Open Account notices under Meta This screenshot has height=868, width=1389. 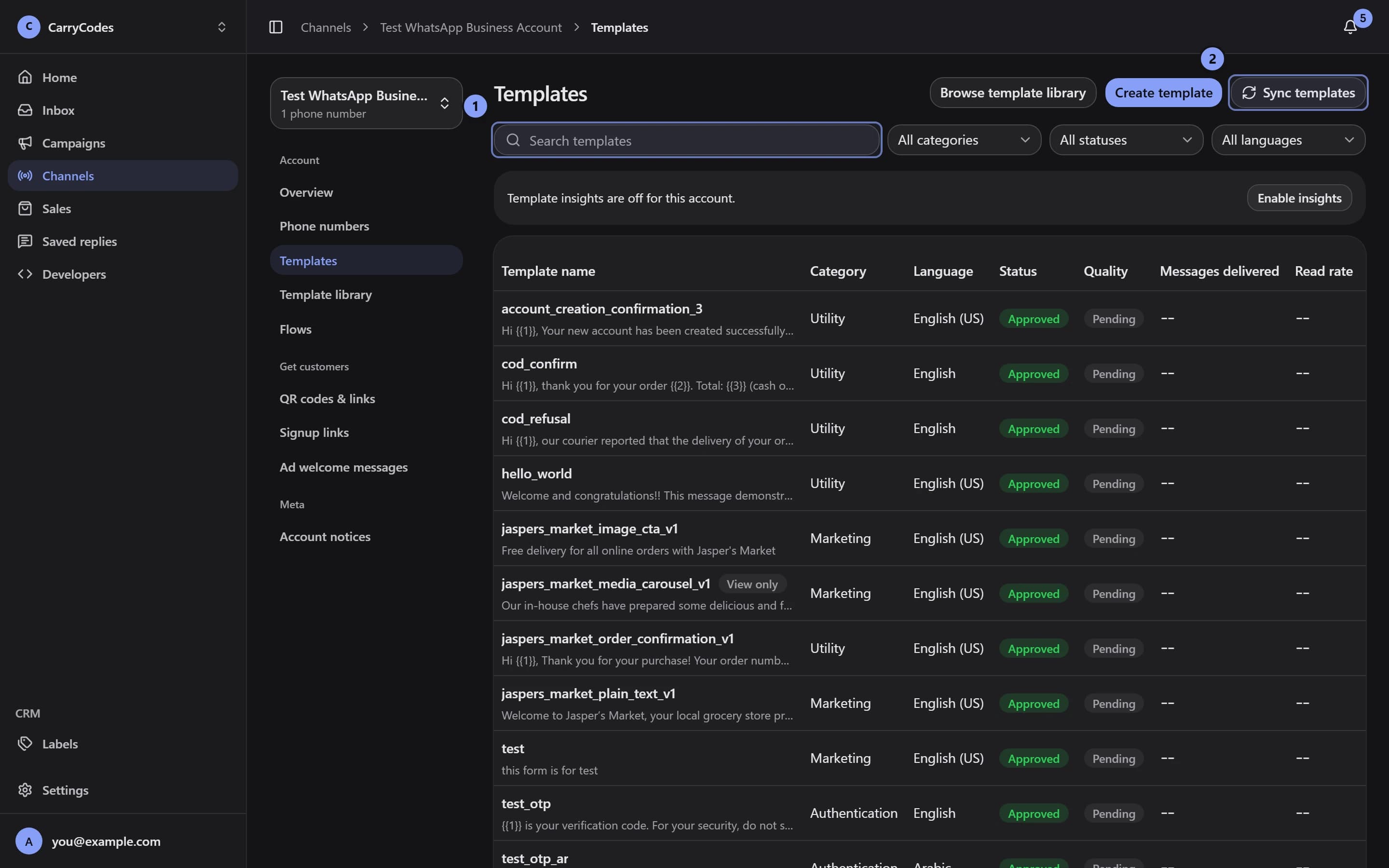click(366, 536)
